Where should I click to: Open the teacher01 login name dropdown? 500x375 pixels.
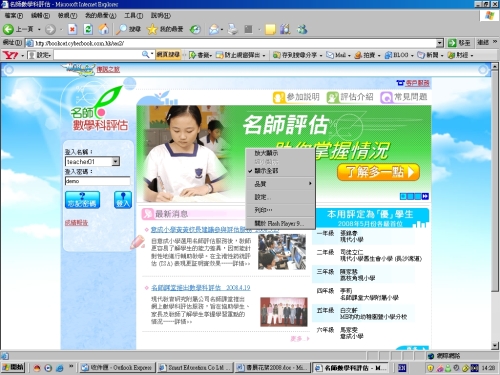pyautogui.click(x=115, y=162)
